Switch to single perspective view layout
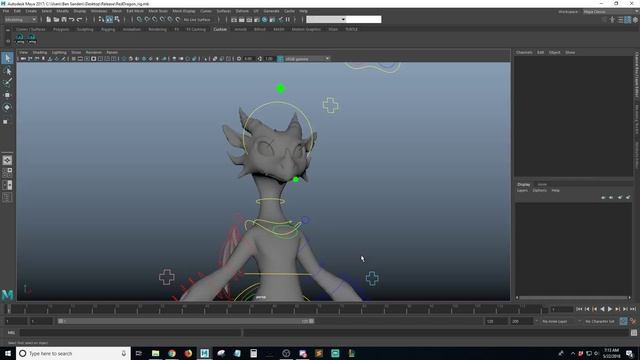640x360 pixels. (x=7, y=160)
